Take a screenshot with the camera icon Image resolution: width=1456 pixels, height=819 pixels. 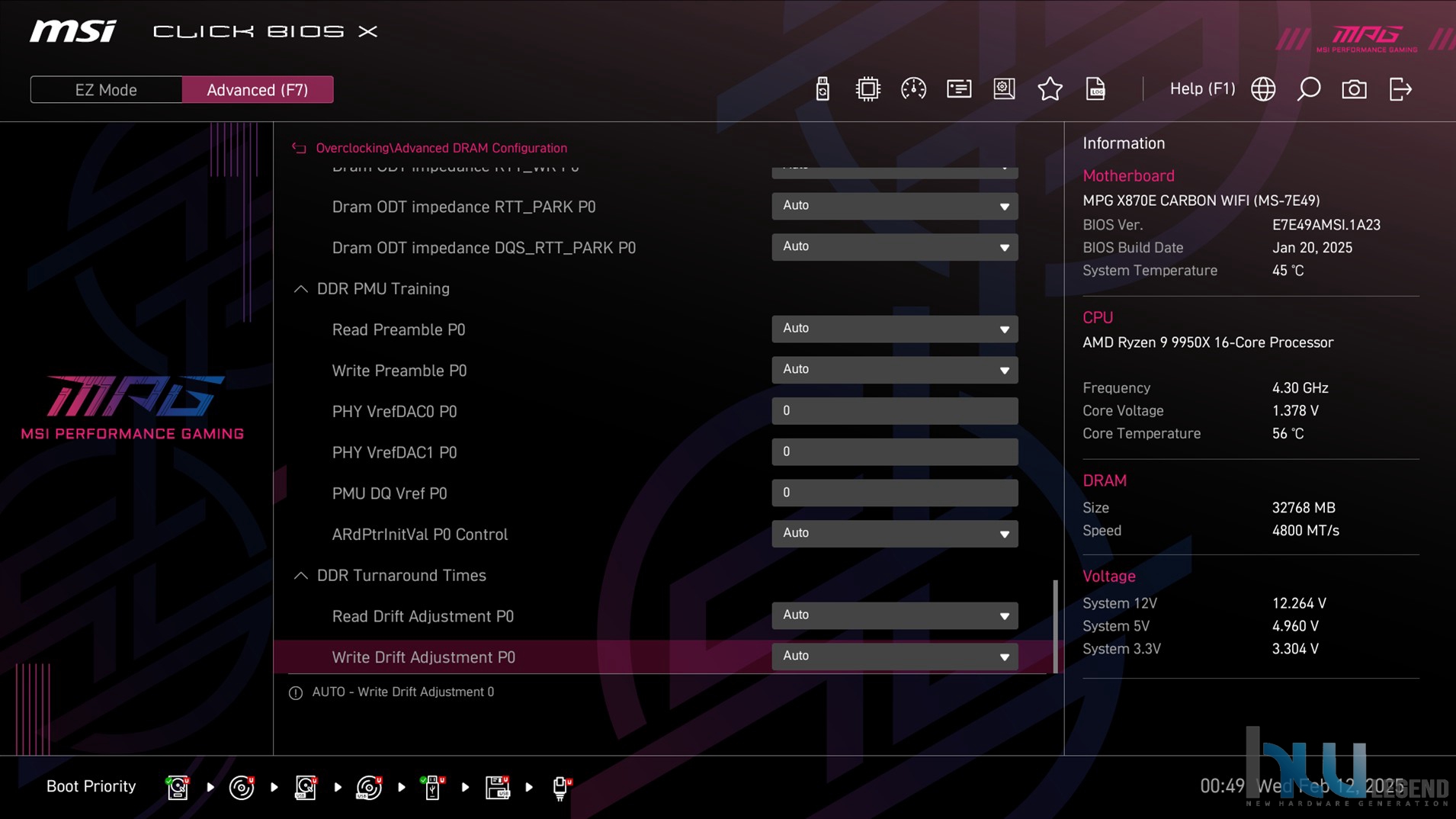(x=1354, y=89)
